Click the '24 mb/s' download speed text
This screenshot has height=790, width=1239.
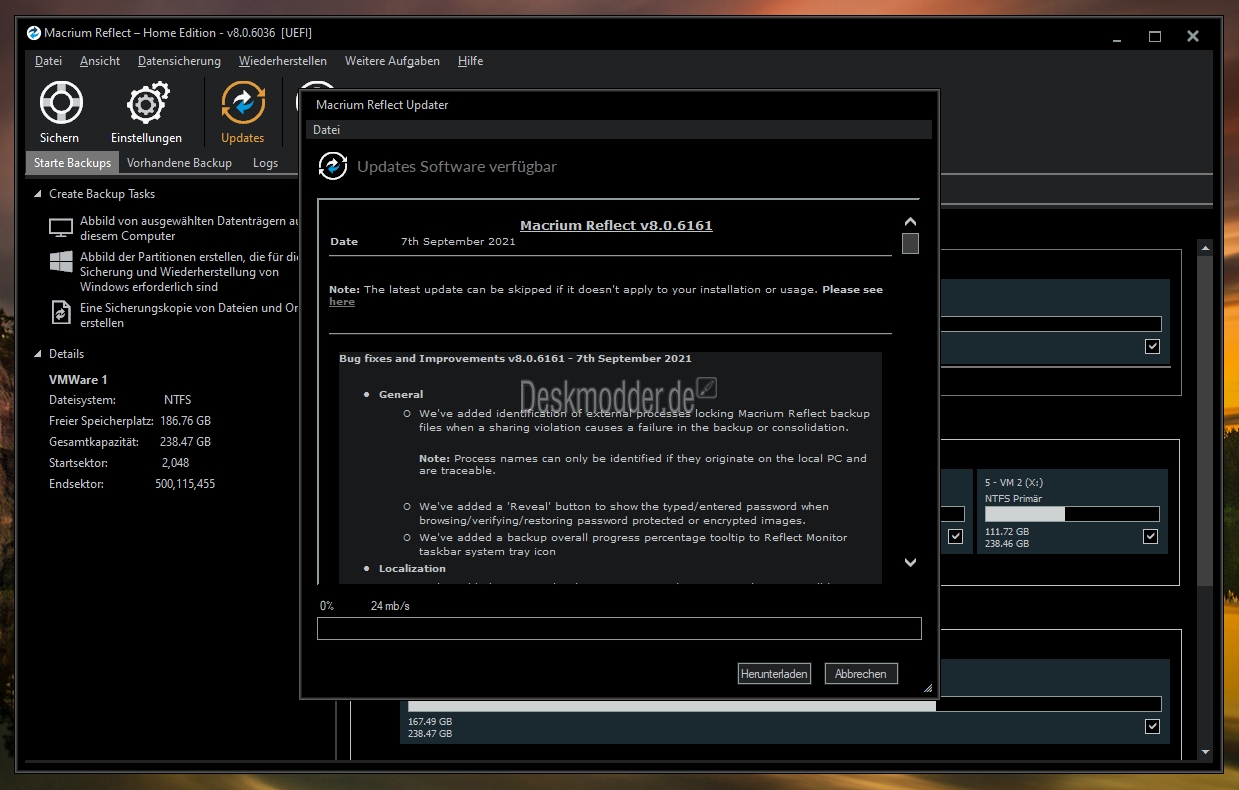390,606
